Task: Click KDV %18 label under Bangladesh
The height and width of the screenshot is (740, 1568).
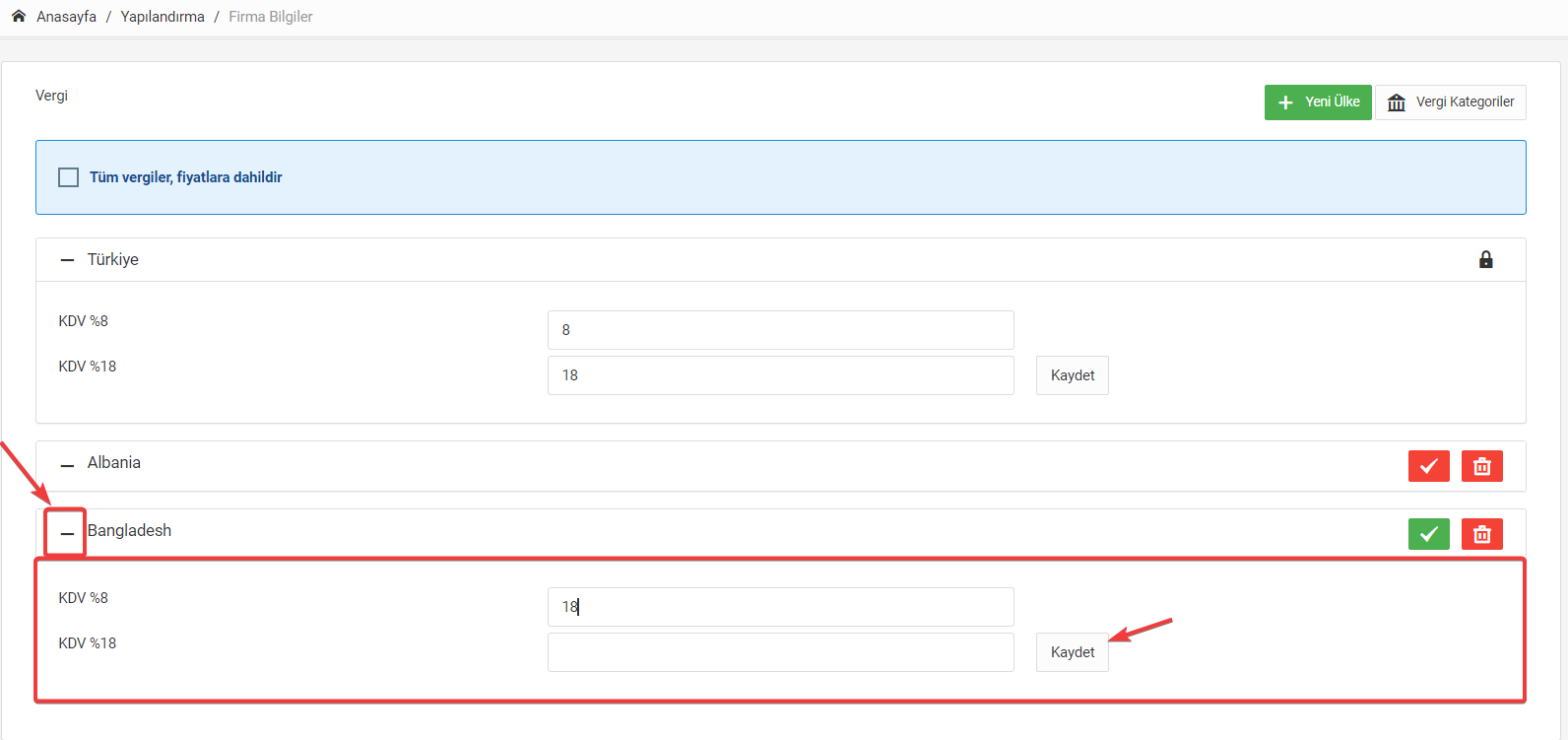Action: click(x=88, y=643)
